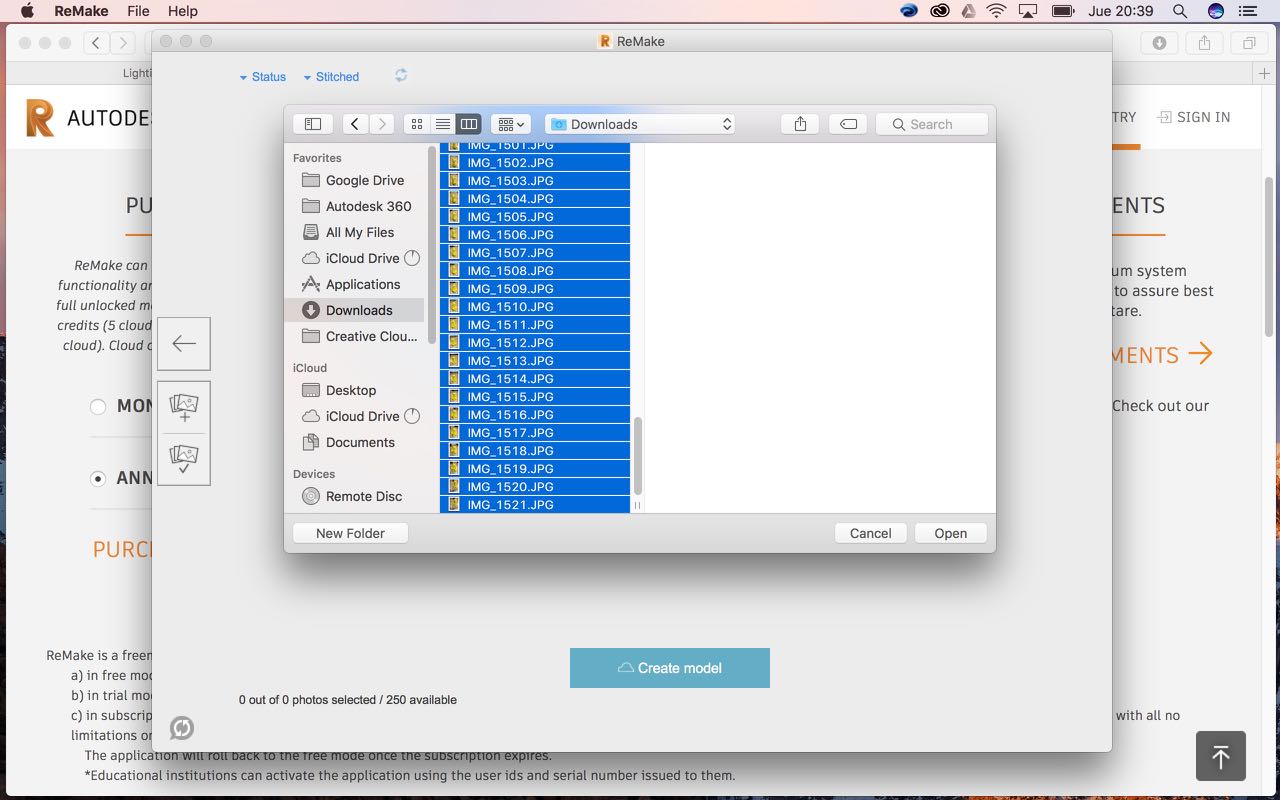The width and height of the screenshot is (1280, 800).
Task: Click Open to import selected photos
Action: 951,533
